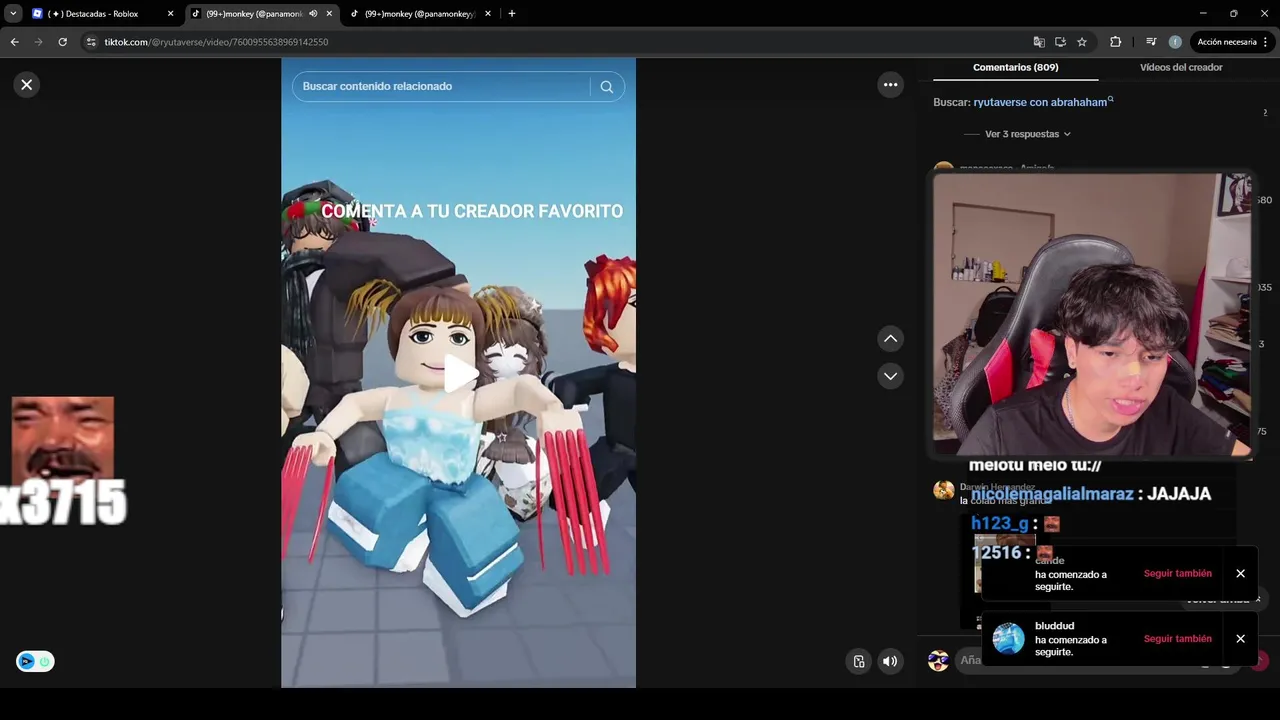This screenshot has width=1280, height=720.
Task: Open the Chrome profile avatar
Action: [x=1175, y=42]
